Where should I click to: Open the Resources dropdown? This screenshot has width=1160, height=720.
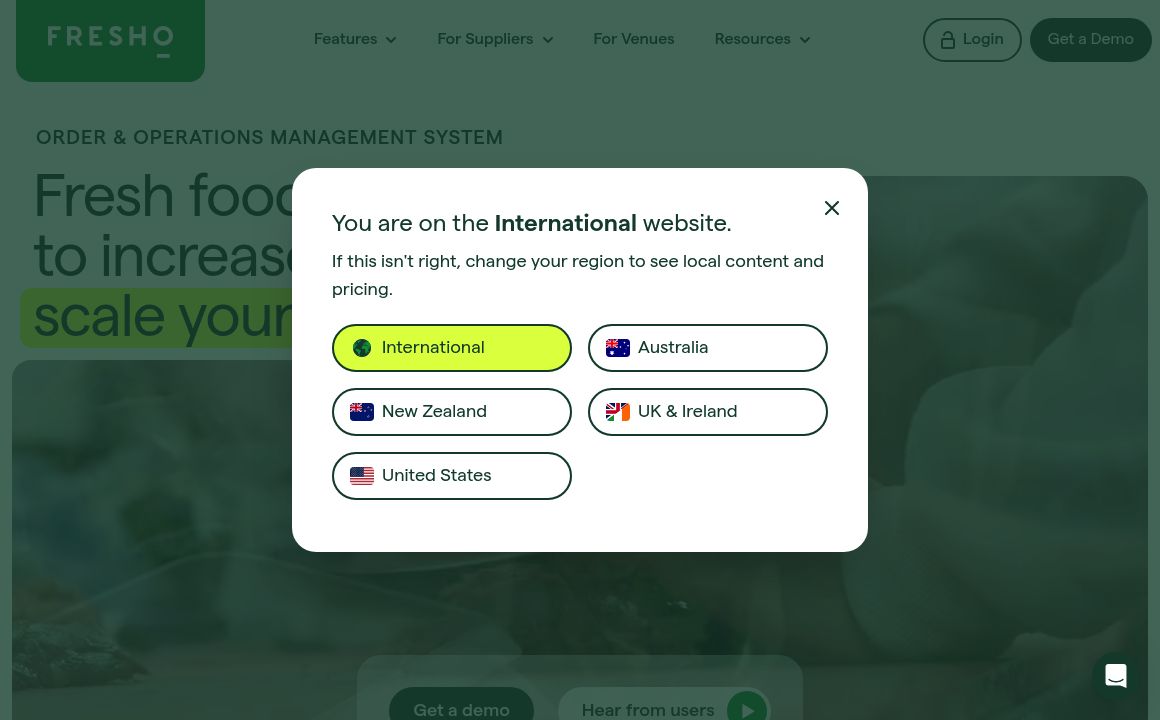[762, 40]
